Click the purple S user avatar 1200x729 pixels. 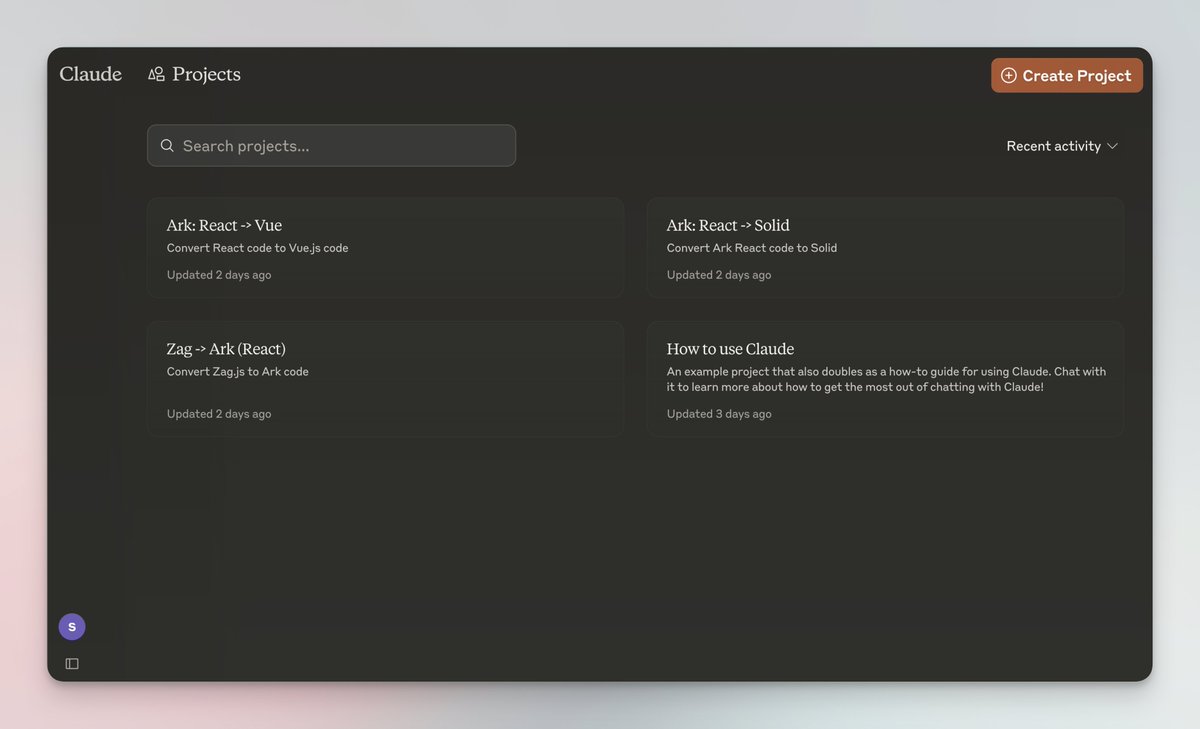[x=72, y=627]
